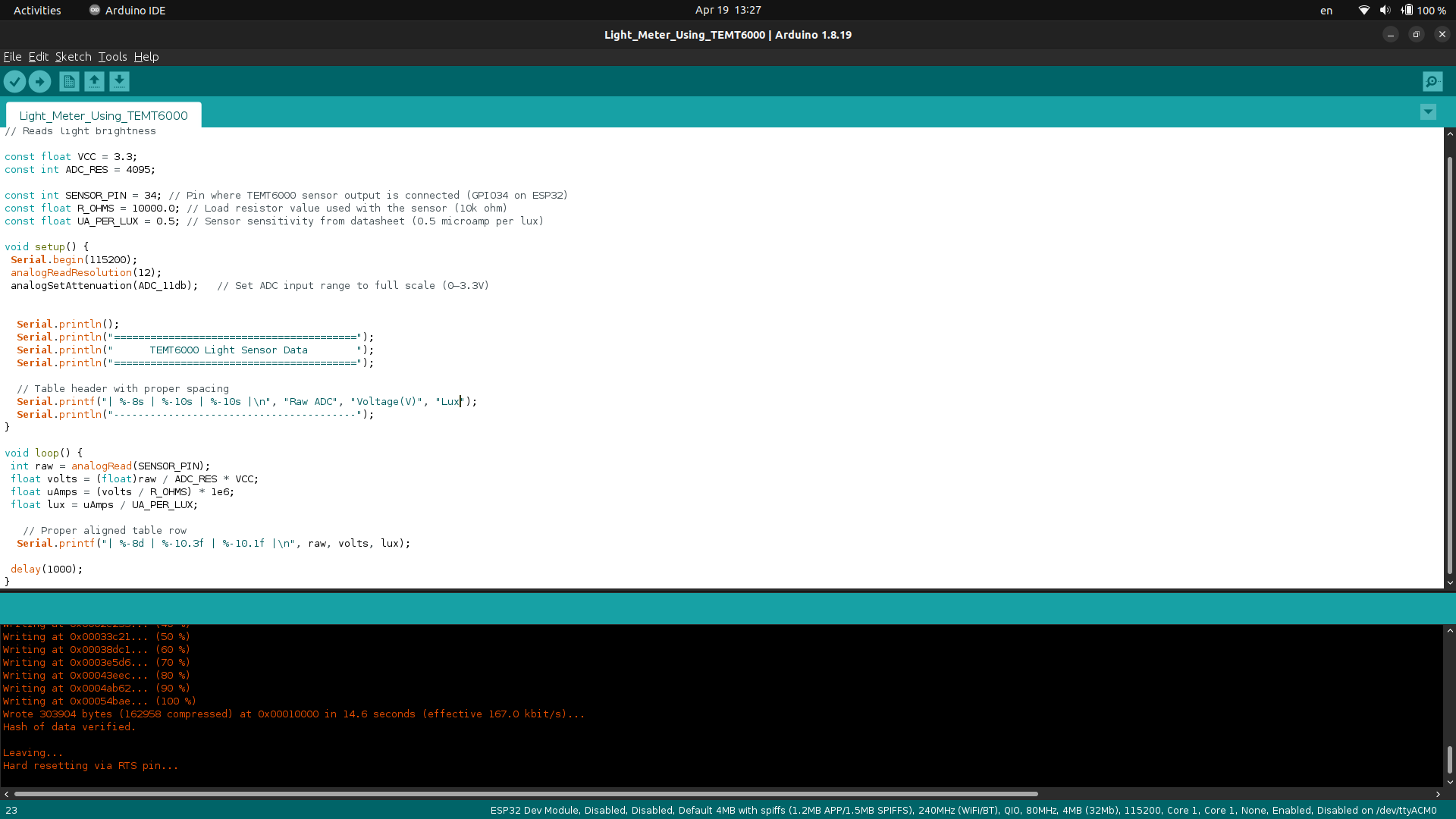Image resolution: width=1456 pixels, height=819 pixels.
Task: Expand the tab options dropdown arrow
Action: [1428, 112]
